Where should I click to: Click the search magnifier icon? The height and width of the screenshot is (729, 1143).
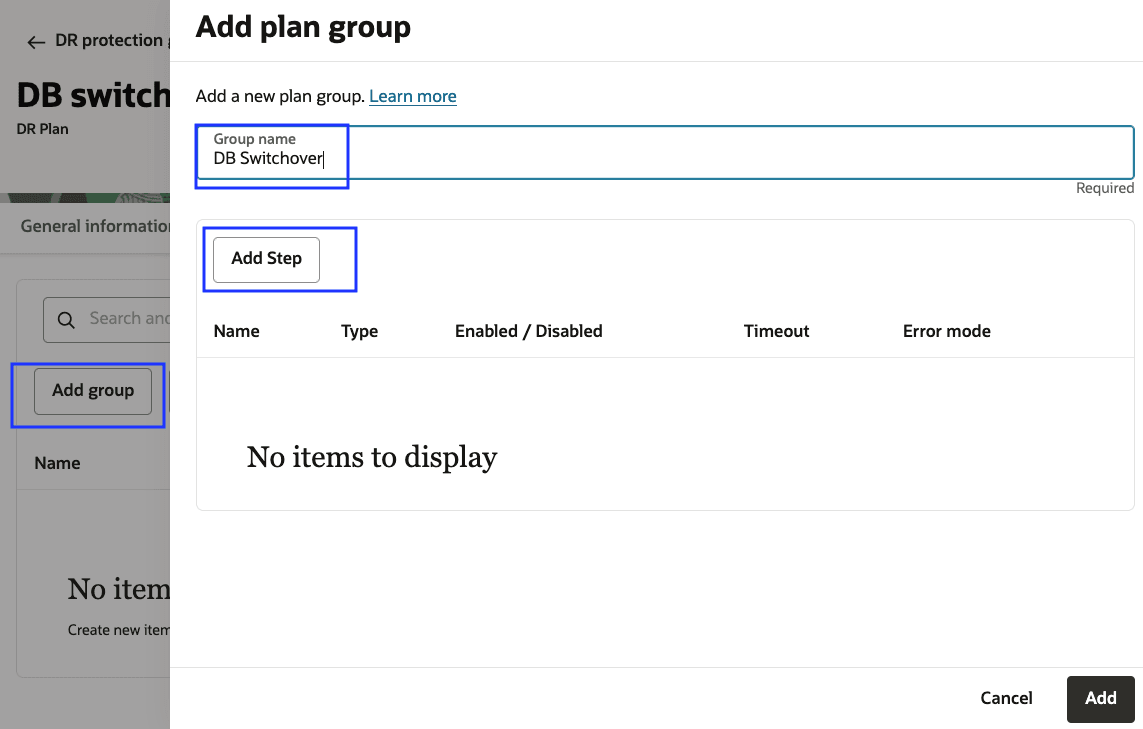(x=67, y=320)
